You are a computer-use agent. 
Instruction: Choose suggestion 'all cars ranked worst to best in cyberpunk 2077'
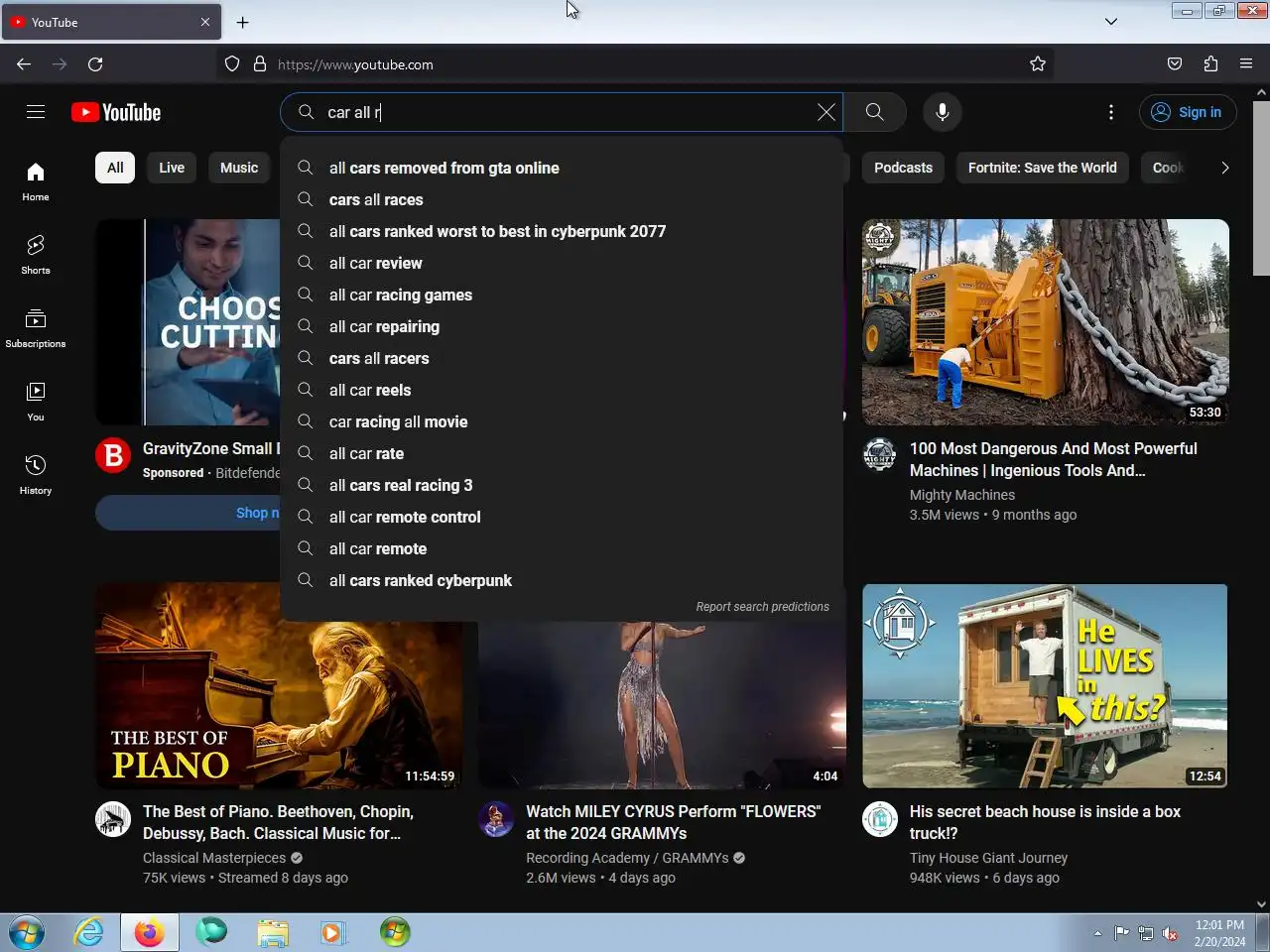(562, 231)
